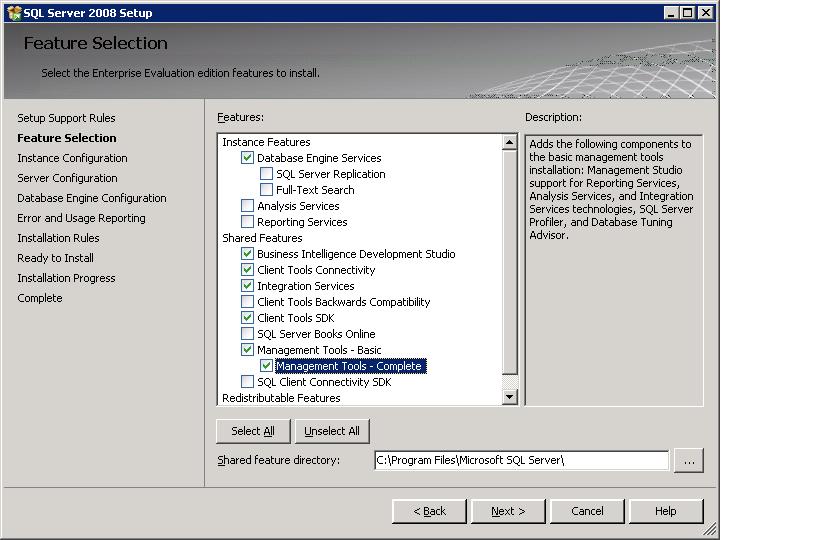Select the Redistributable Features heading

pos(281,398)
